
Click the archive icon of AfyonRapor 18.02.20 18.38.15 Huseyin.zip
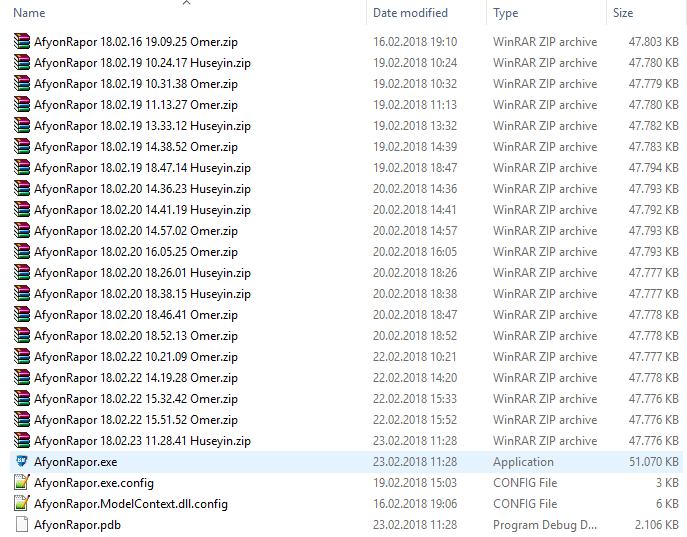click(21, 293)
